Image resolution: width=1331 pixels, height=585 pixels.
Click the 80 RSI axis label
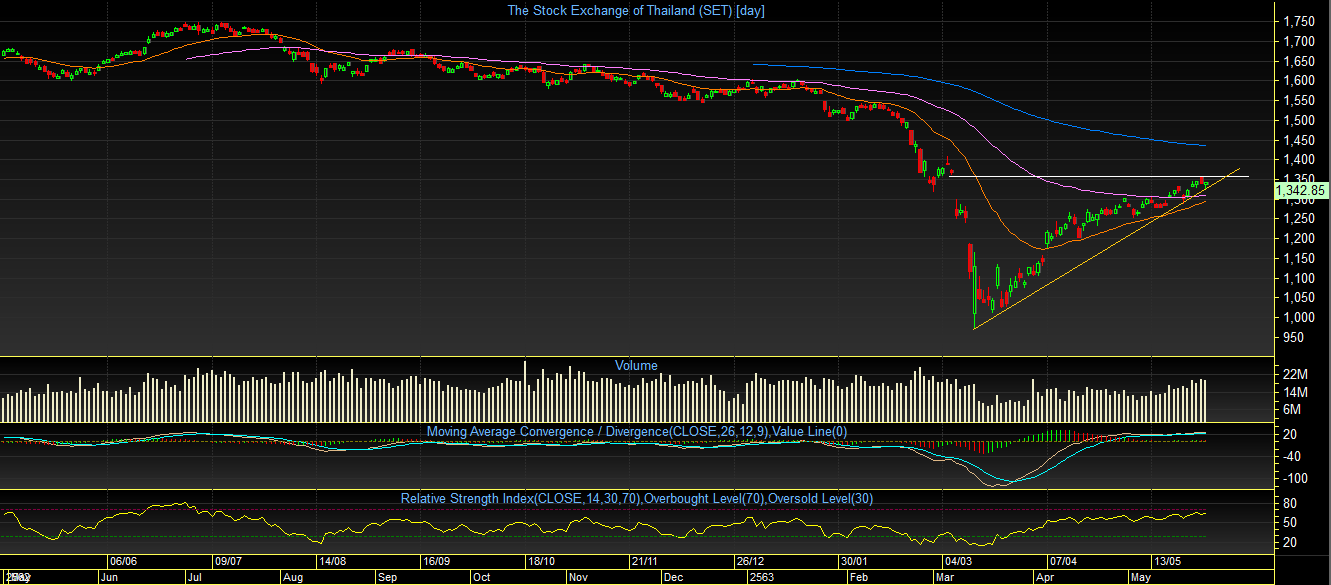click(x=1289, y=503)
